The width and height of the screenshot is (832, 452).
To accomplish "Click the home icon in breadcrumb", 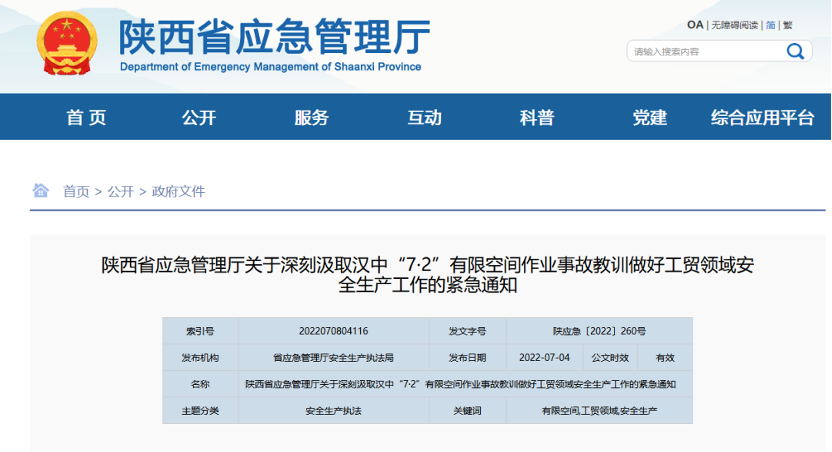I will tap(41, 190).
